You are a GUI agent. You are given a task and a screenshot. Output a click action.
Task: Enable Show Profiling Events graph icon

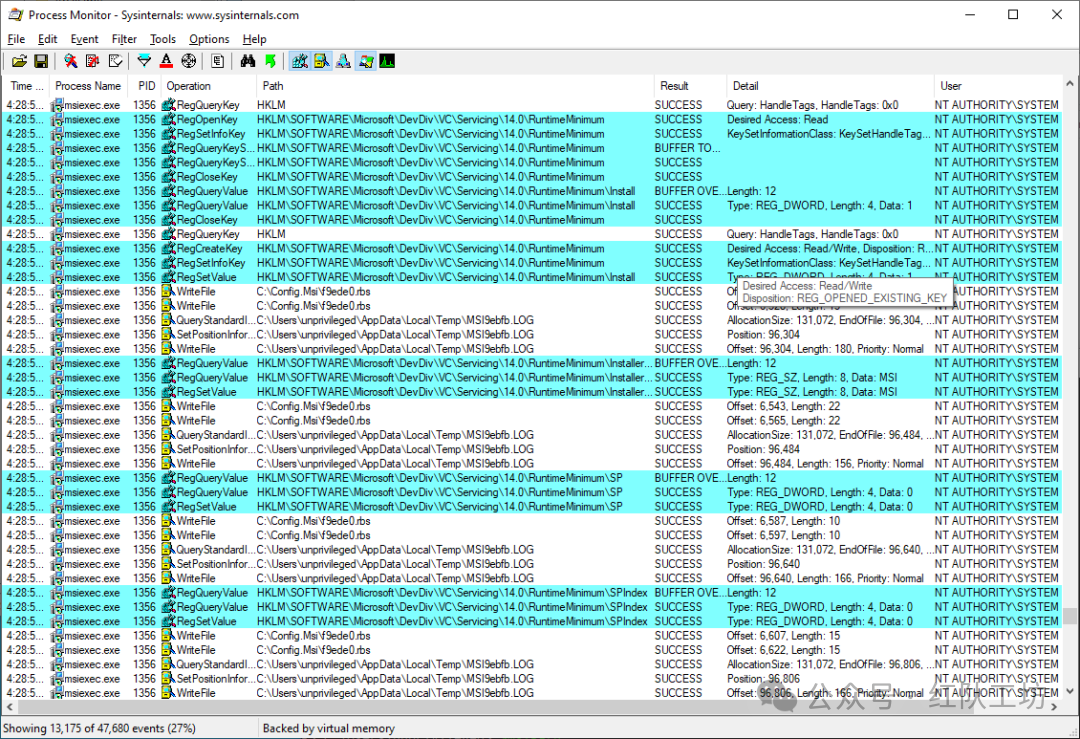(387, 61)
